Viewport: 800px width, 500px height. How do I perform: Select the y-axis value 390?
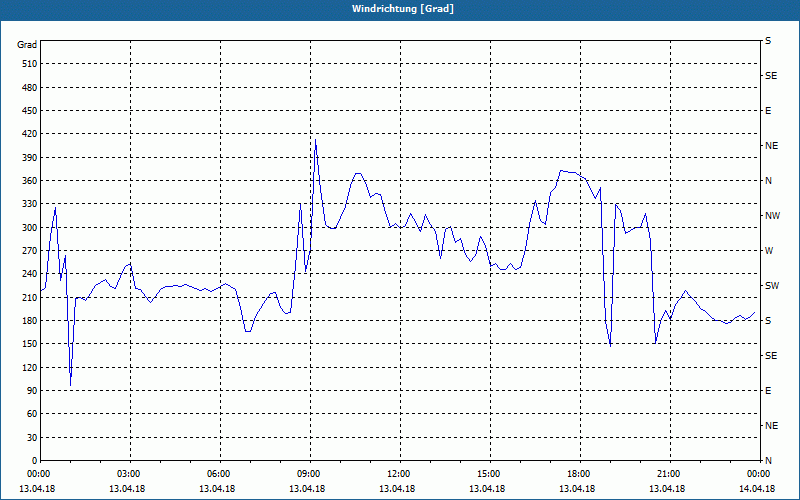tap(31, 158)
